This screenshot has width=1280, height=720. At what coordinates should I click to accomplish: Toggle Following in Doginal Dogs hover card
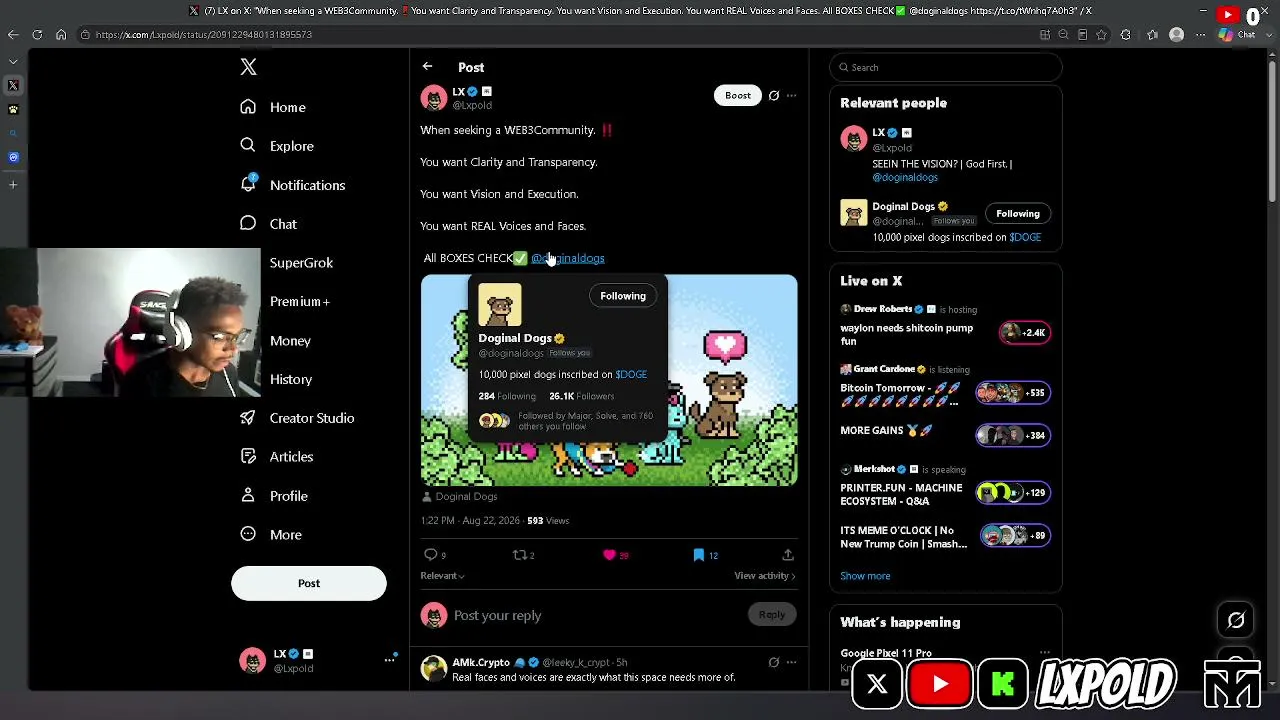pos(623,296)
